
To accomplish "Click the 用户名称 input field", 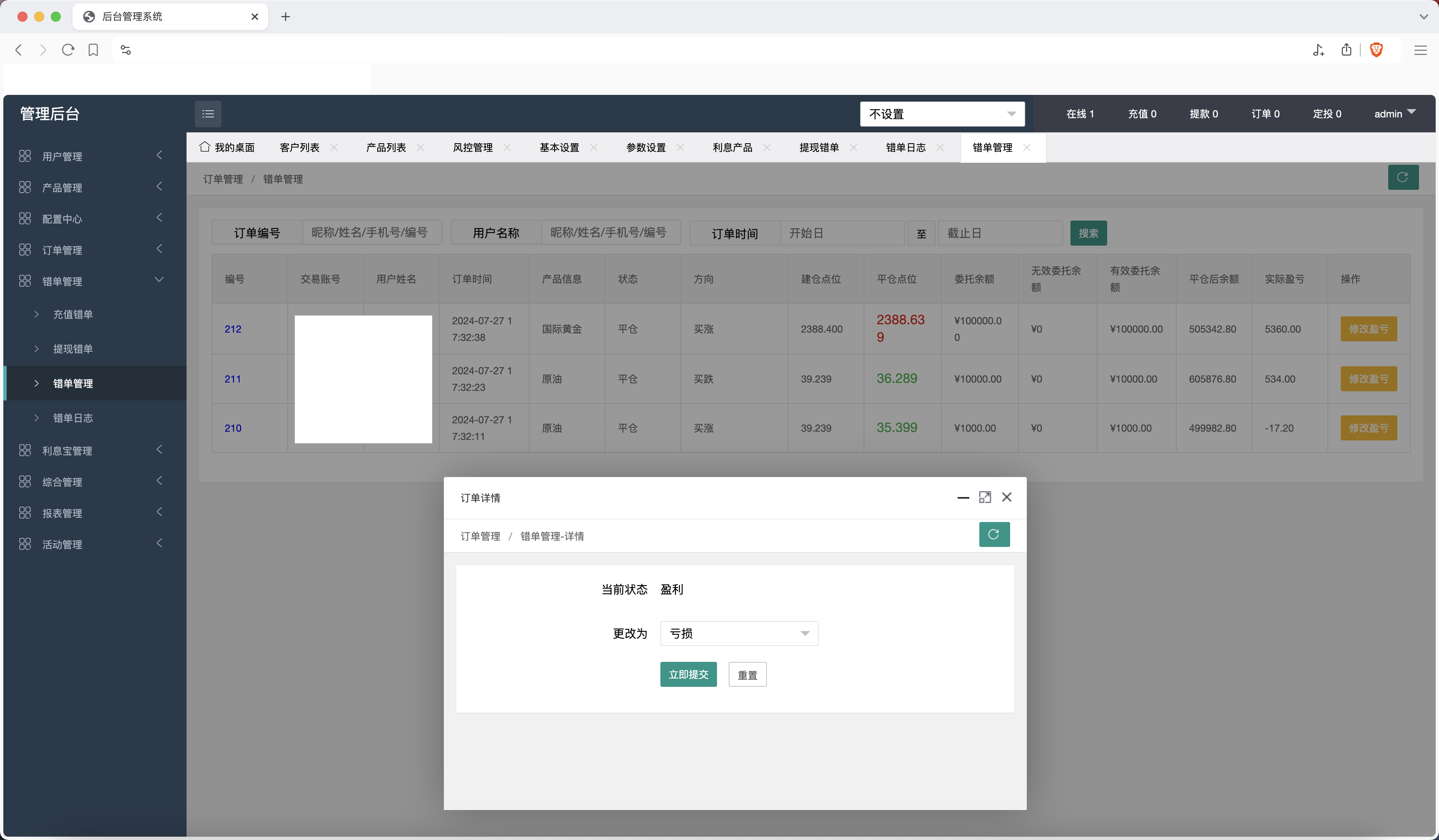I will [x=611, y=232].
